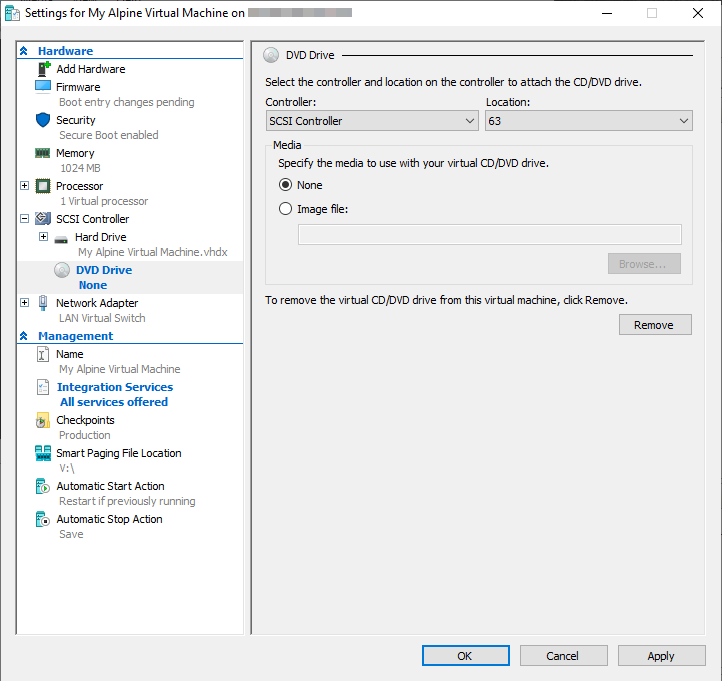Click the Remove button
722x681 pixels.
pos(655,325)
